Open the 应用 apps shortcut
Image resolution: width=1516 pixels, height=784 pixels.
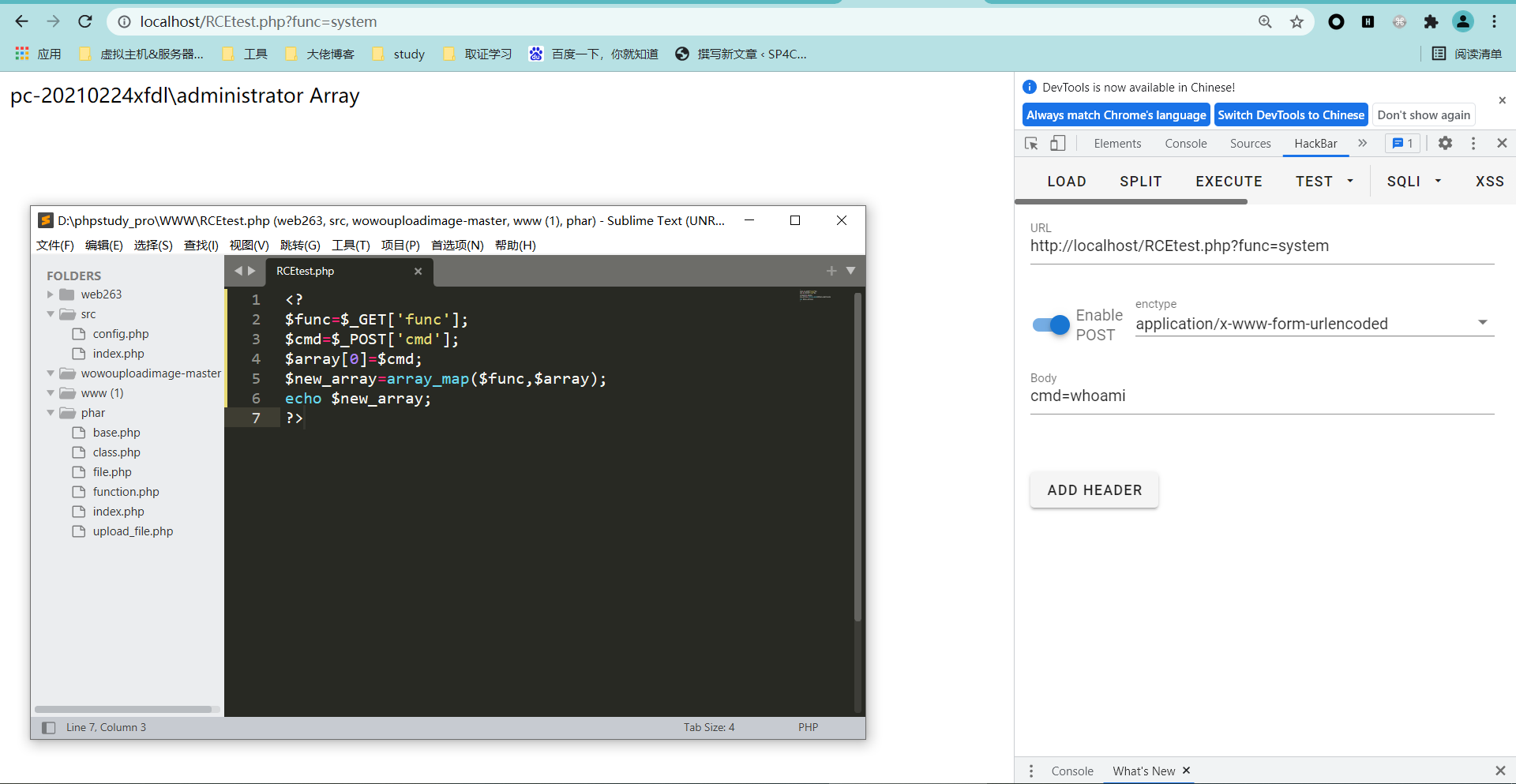(x=38, y=54)
